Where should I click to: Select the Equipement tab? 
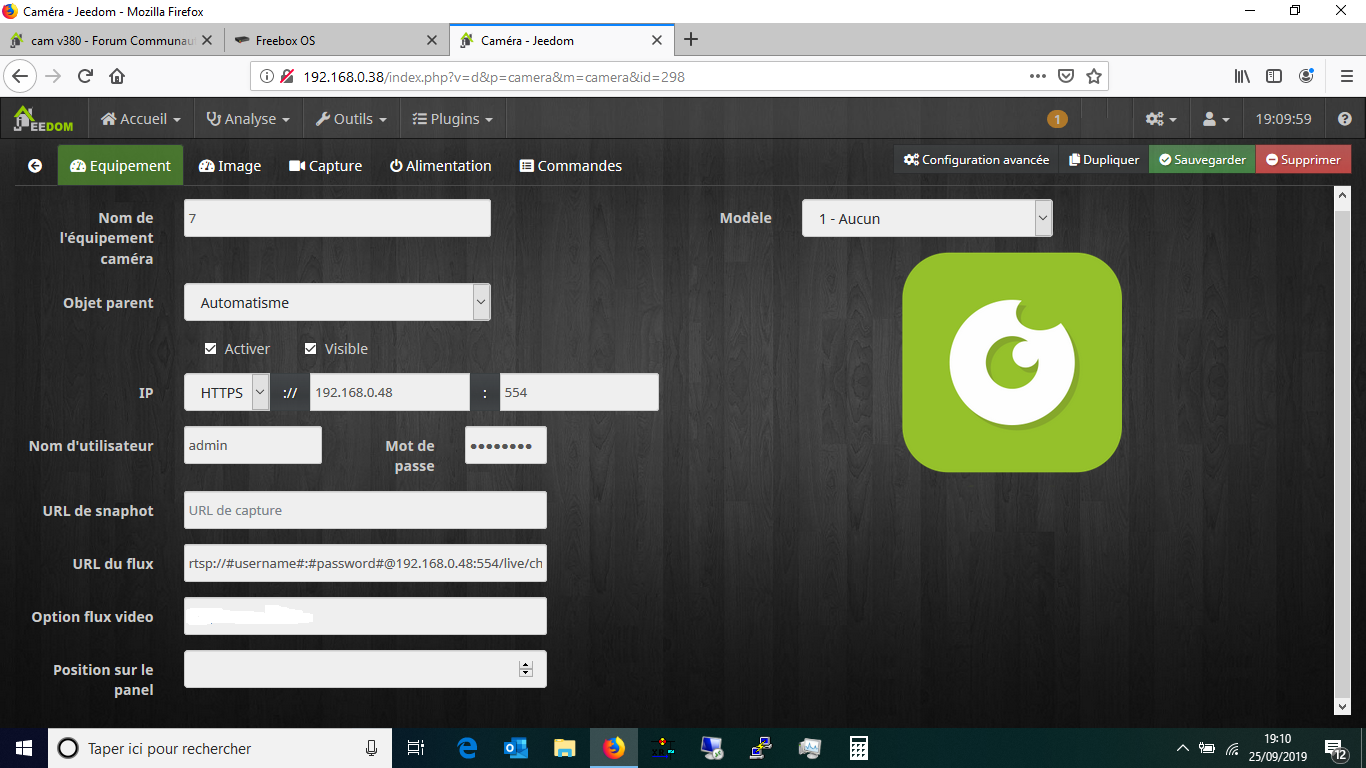click(120, 166)
